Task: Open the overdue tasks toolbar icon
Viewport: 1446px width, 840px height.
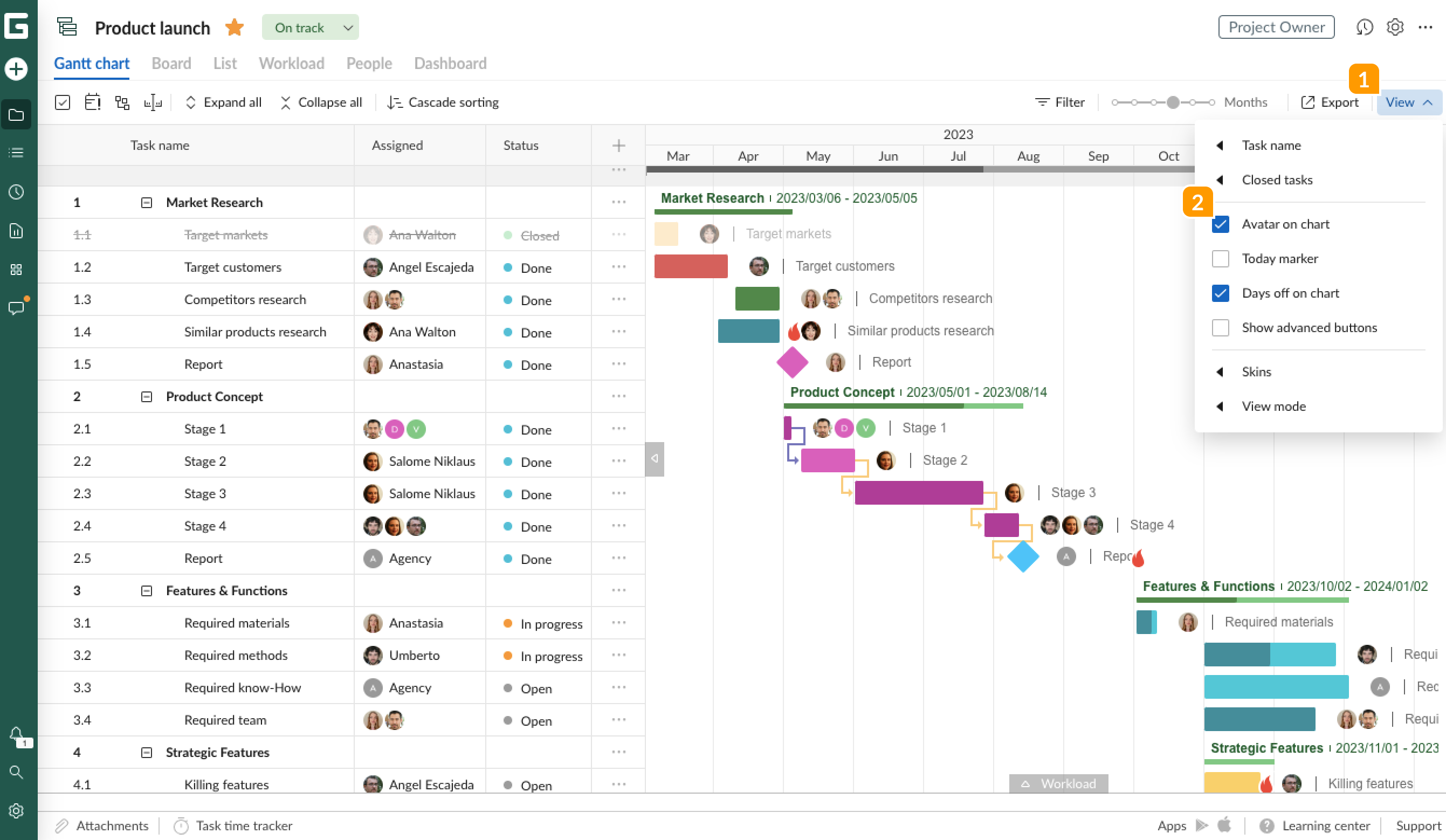Action: 92,101
